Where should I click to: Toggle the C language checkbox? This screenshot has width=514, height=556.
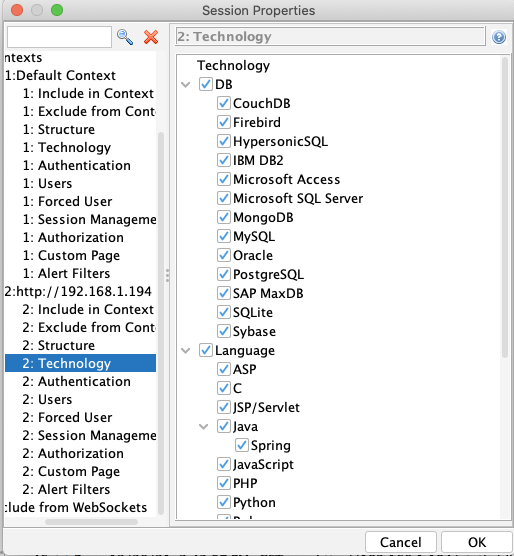[x=224, y=388]
